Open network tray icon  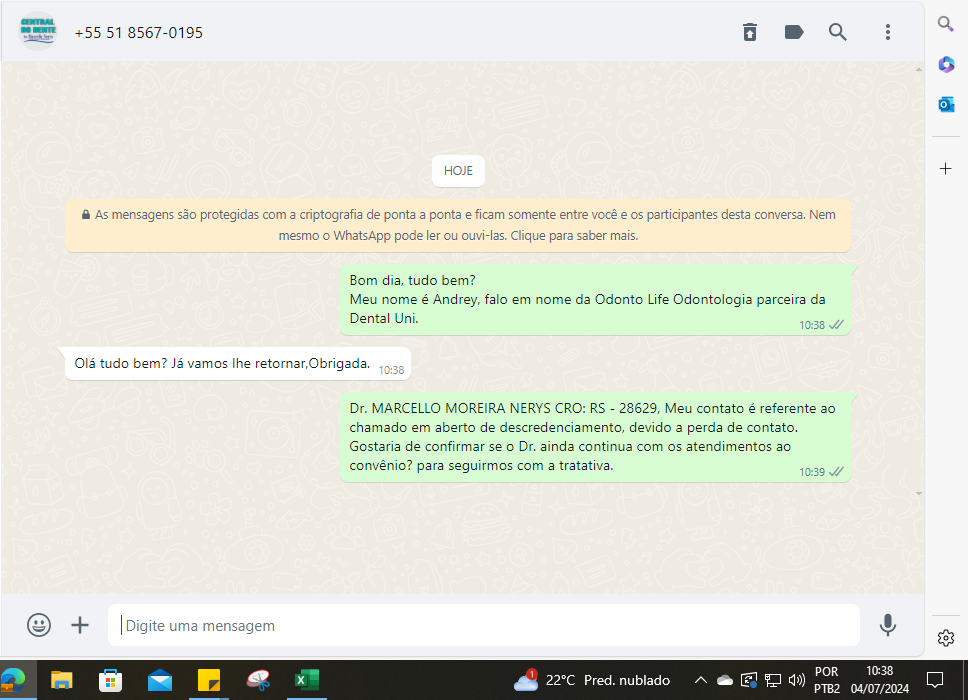pyautogui.click(x=773, y=680)
